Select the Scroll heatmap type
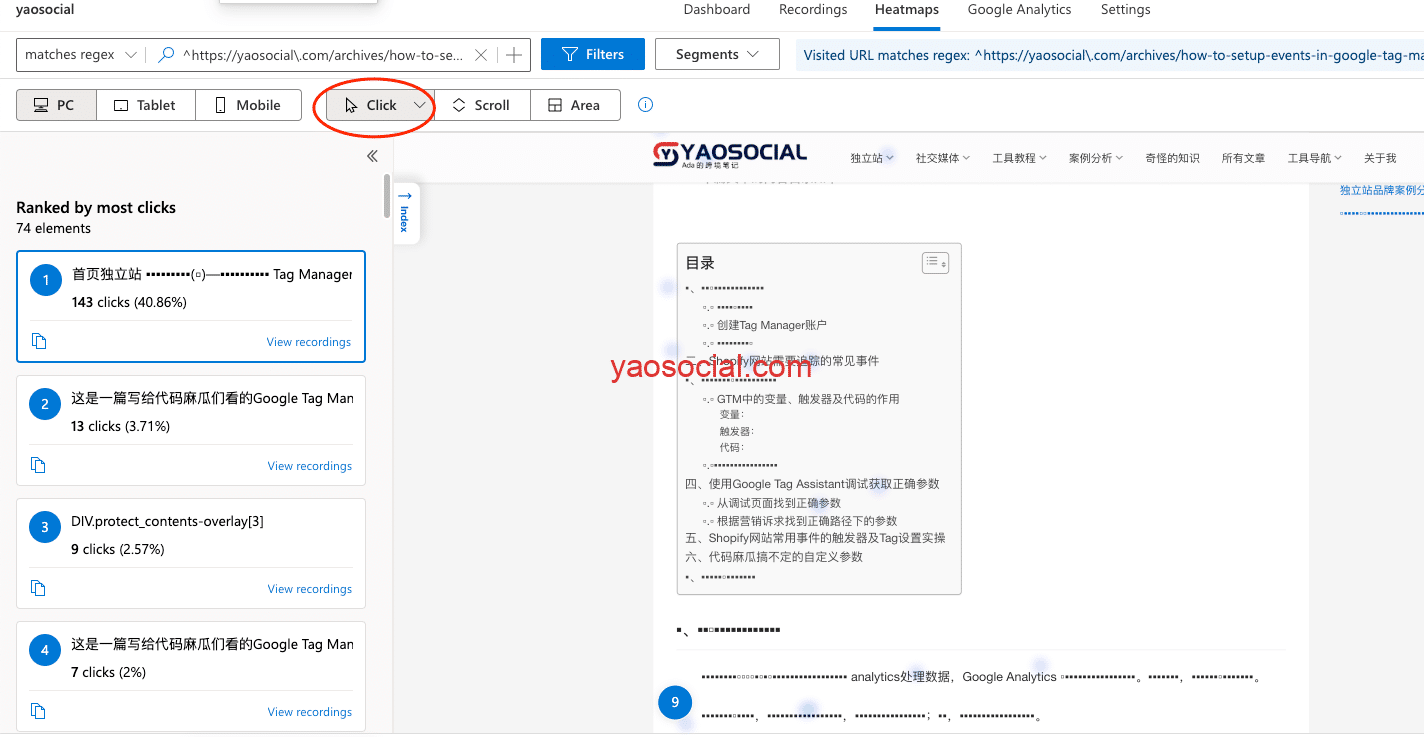This screenshot has height=737, width=1424. pos(481,105)
